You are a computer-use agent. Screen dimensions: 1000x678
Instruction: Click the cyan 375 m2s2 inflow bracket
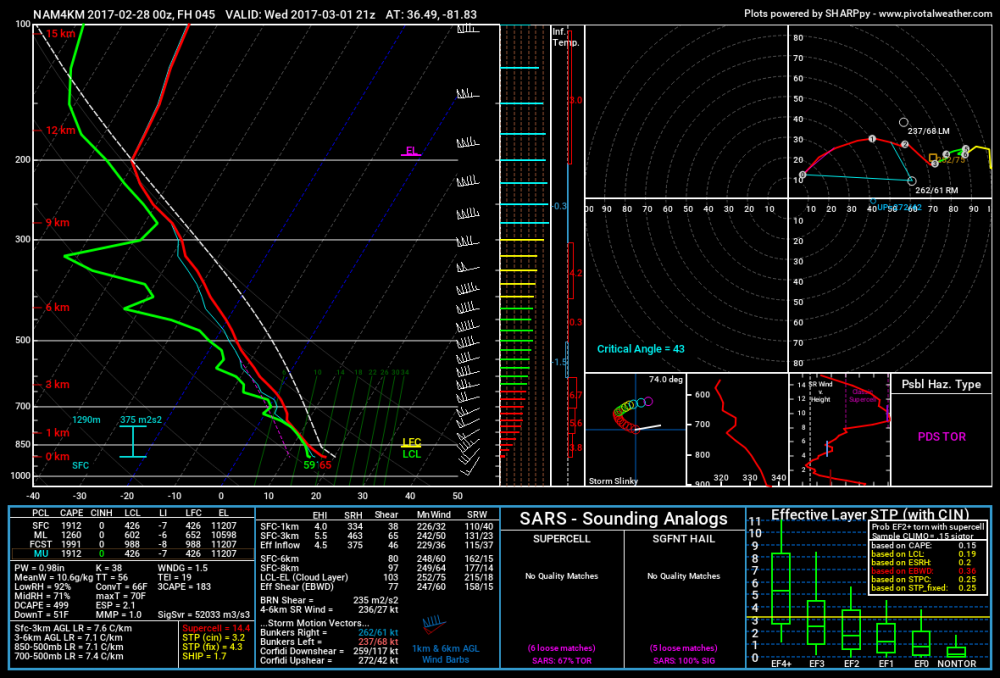(x=133, y=441)
